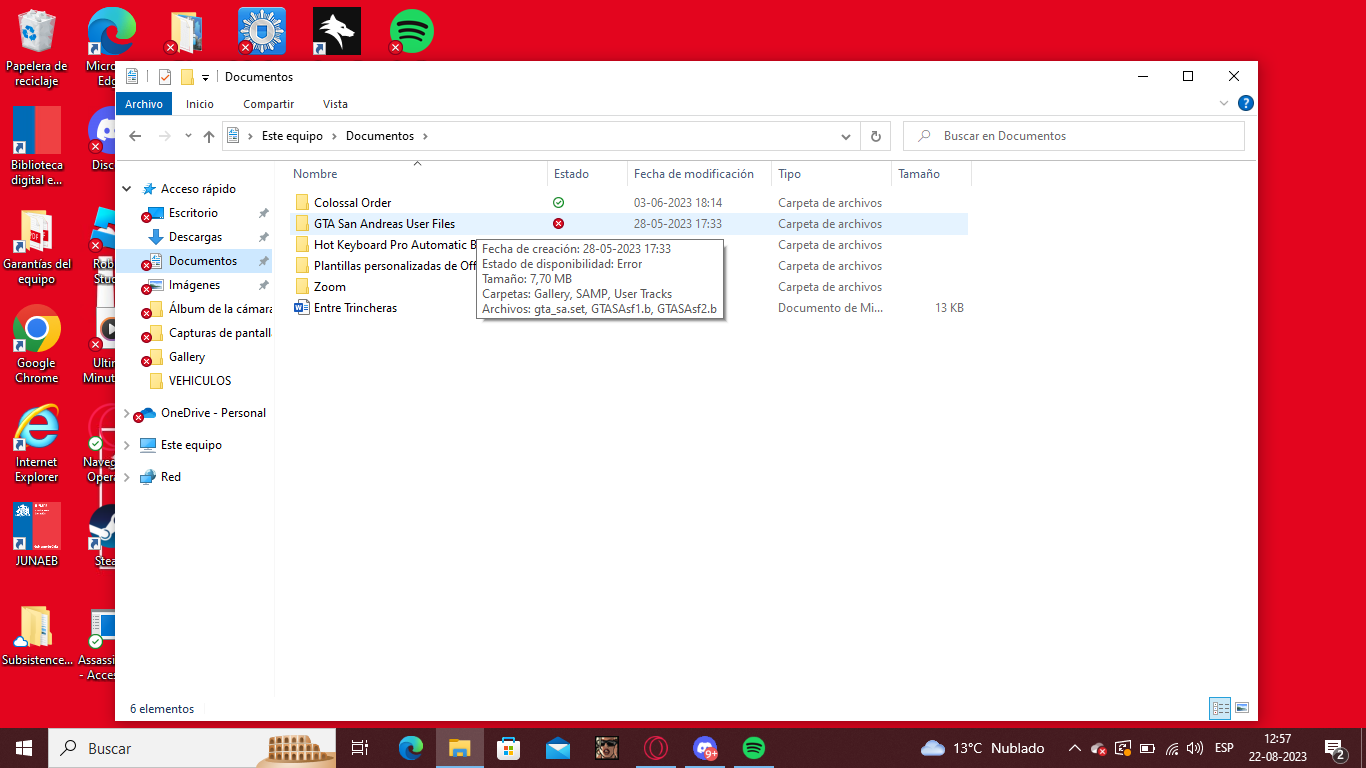Open the recent locations dropdown arrow

(188, 136)
